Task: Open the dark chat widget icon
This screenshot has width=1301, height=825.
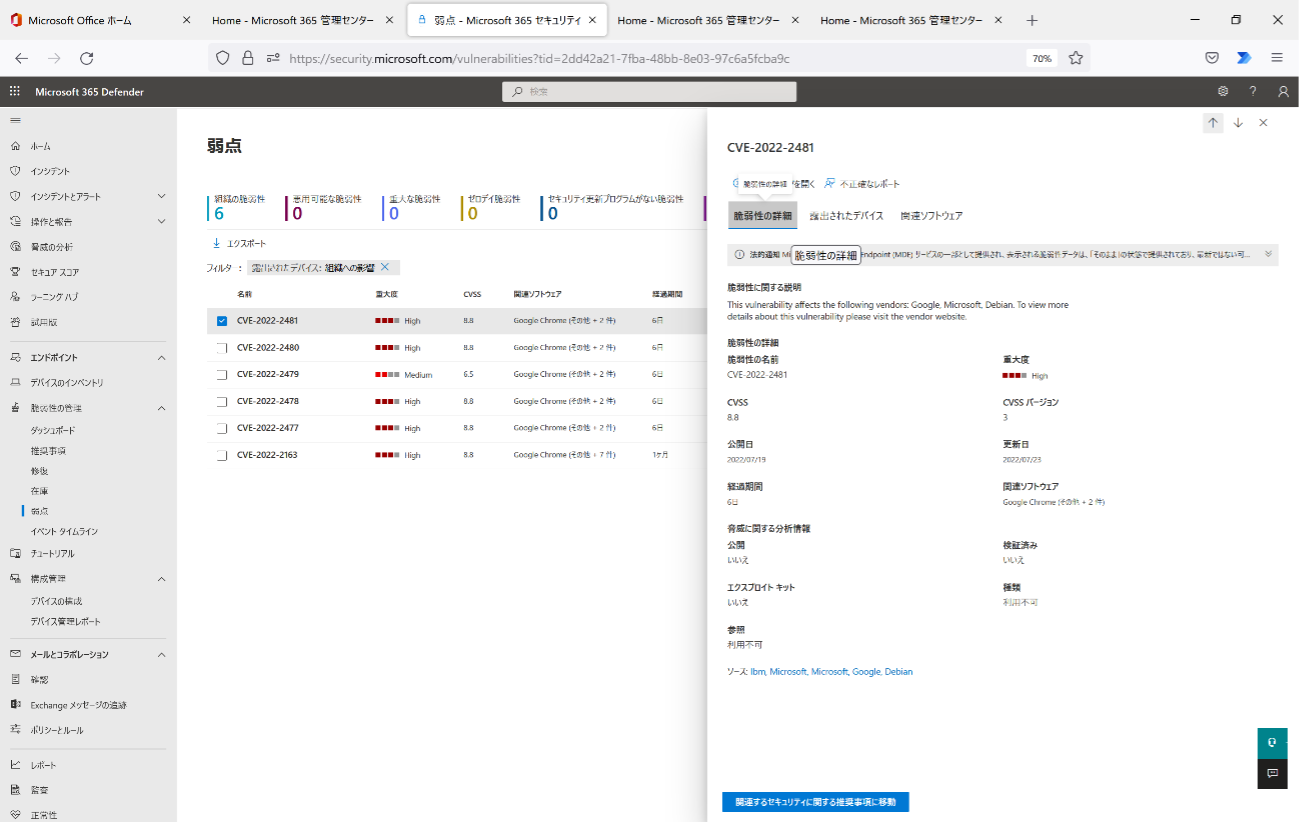Action: pyautogui.click(x=1272, y=773)
